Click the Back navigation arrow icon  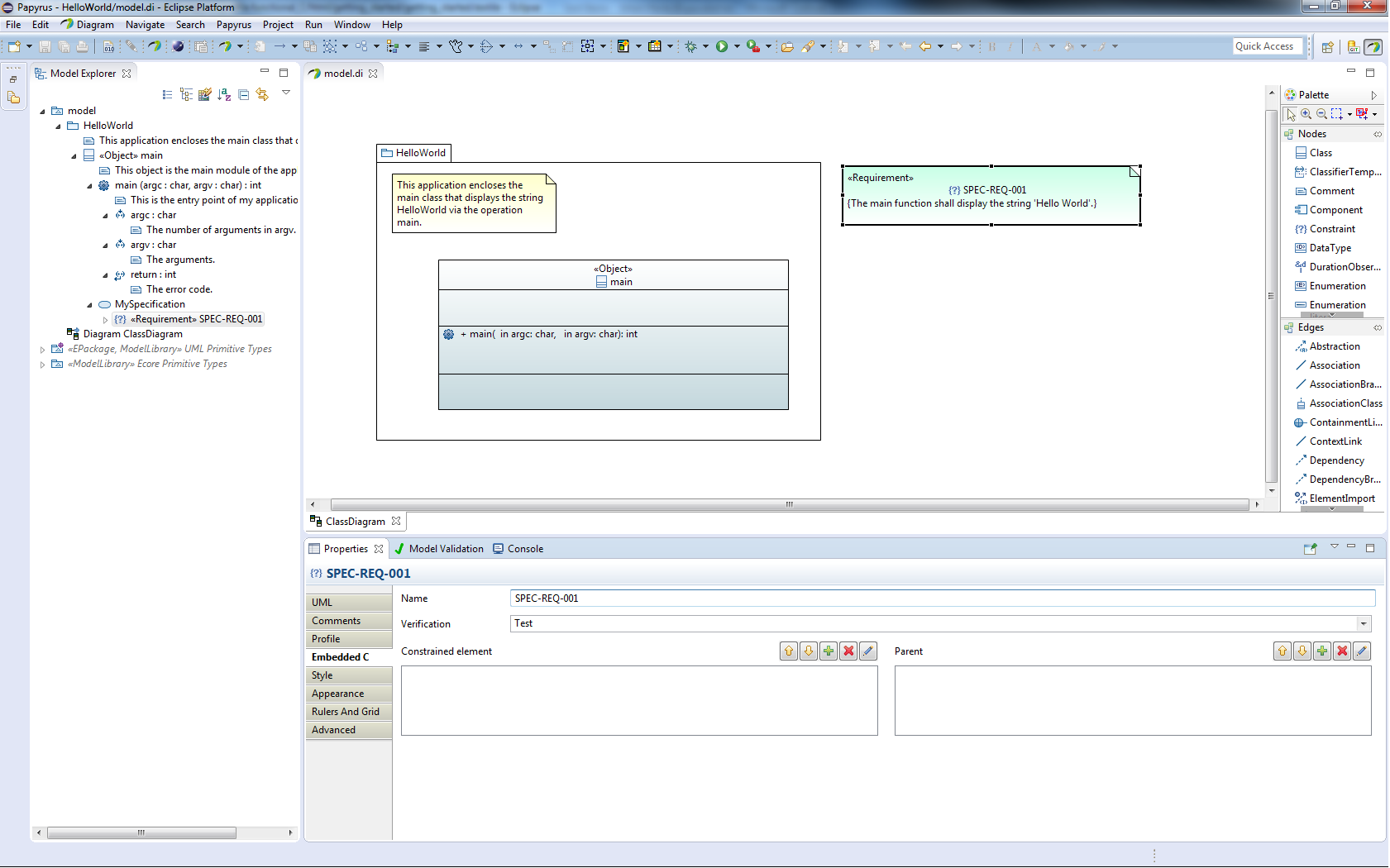click(x=925, y=46)
